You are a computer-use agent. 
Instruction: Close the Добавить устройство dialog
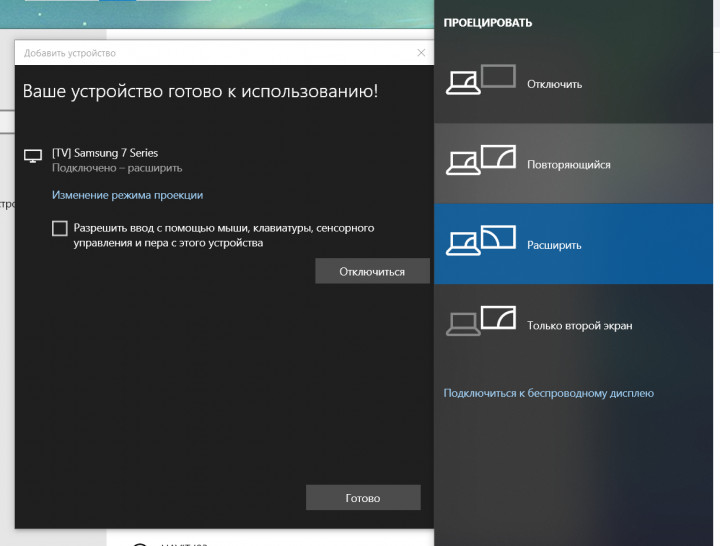tap(421, 52)
